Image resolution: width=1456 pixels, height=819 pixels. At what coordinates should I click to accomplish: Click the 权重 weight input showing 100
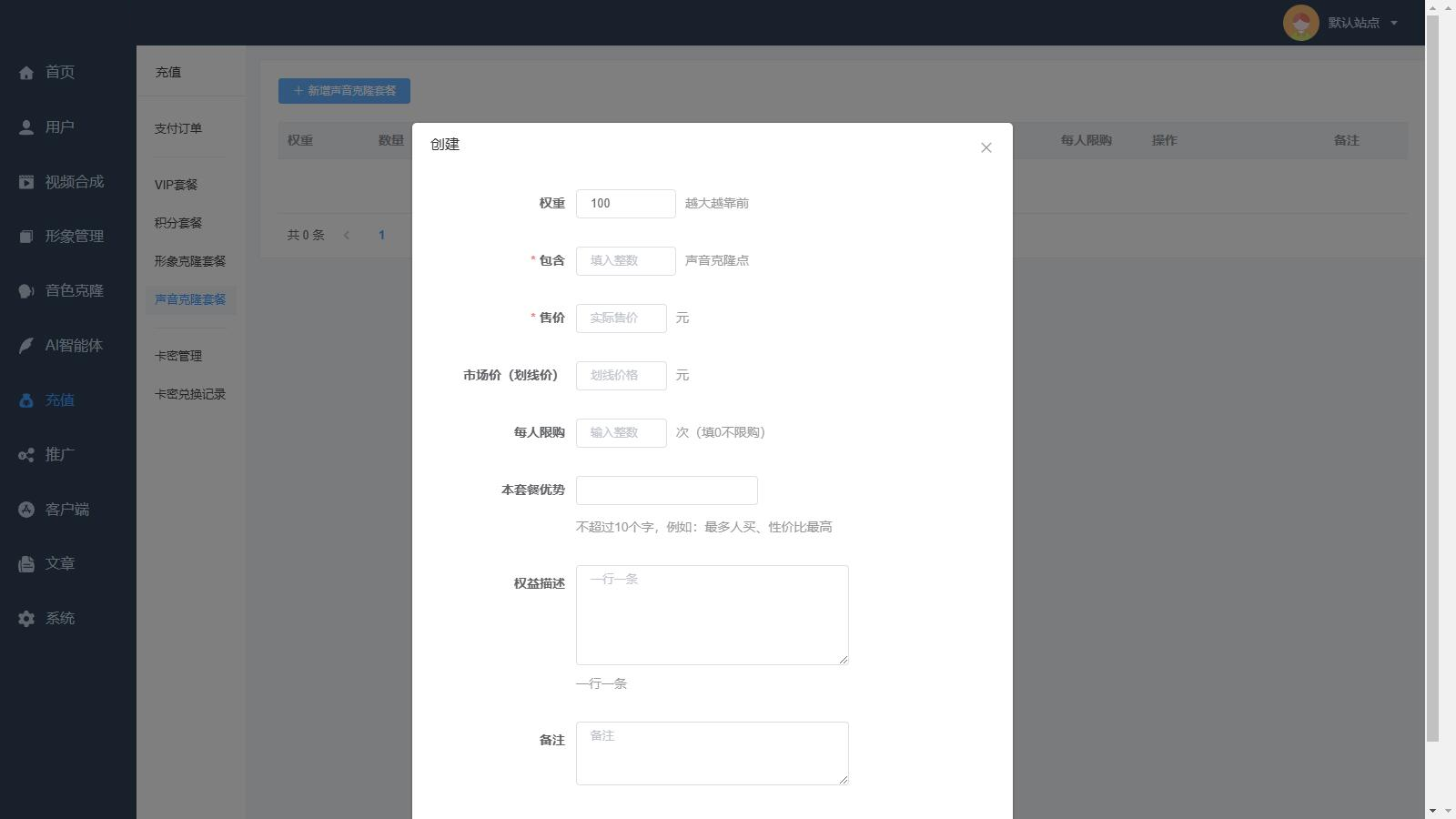[625, 203]
